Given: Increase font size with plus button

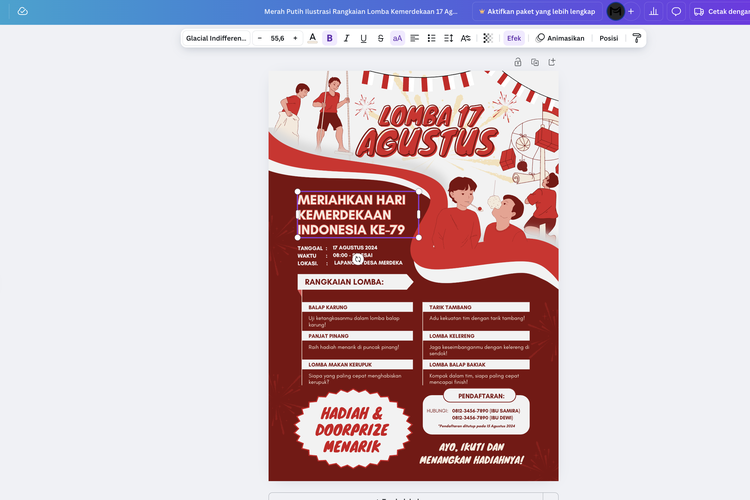Looking at the screenshot, I should pyautogui.click(x=295, y=38).
